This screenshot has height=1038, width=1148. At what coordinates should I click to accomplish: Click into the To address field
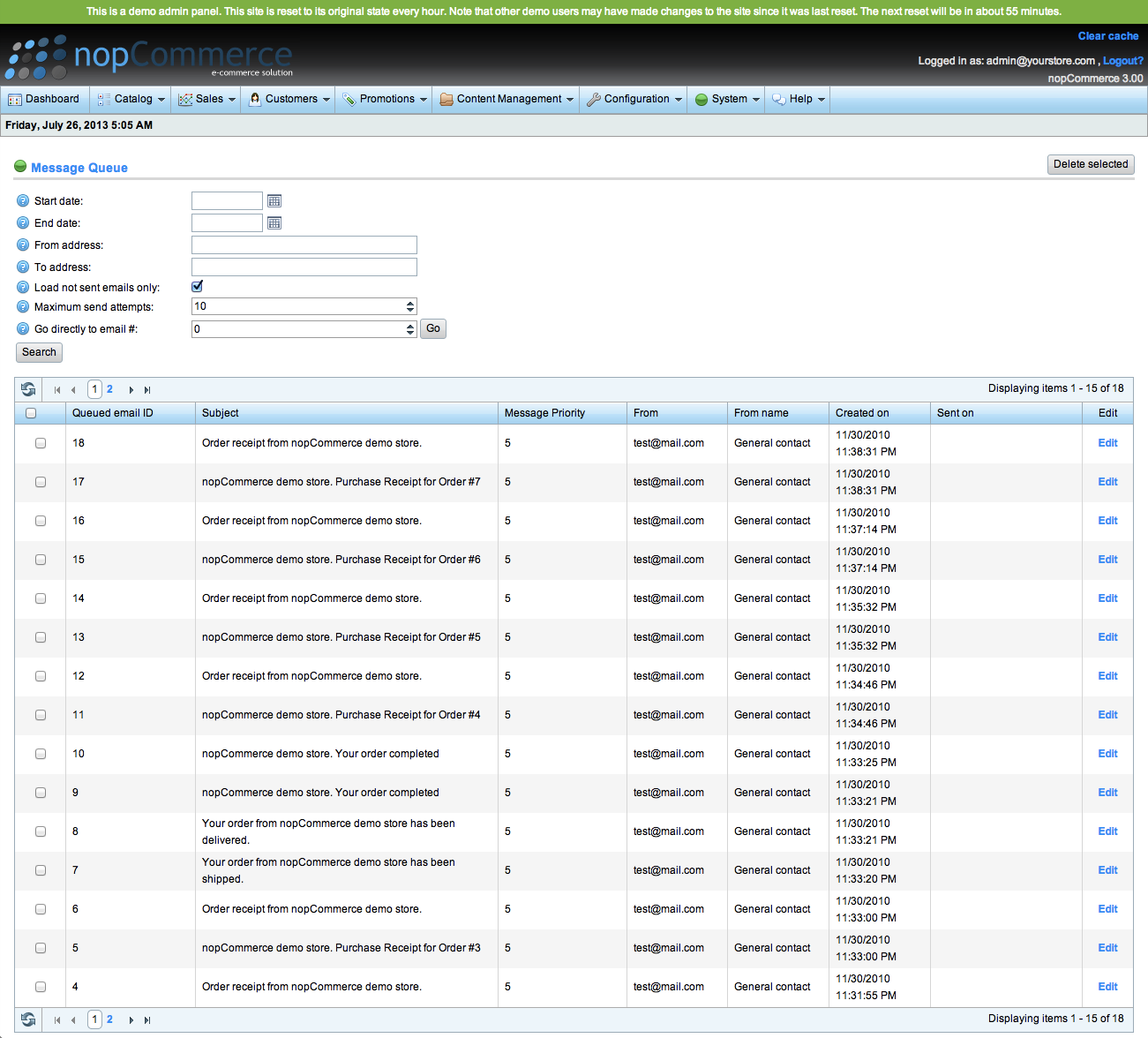coord(304,267)
